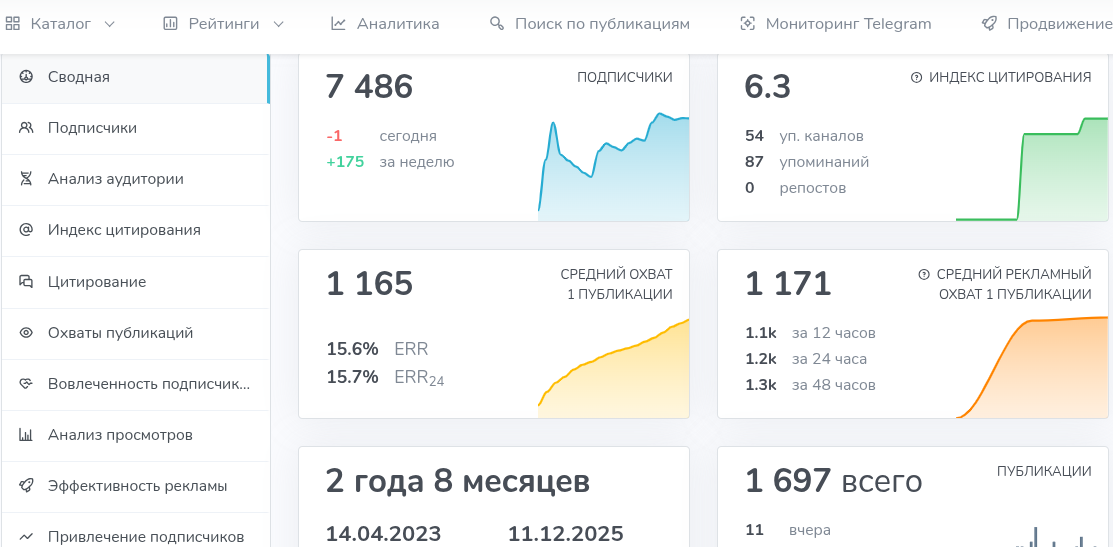The width and height of the screenshot is (1113, 547).
Task: Open Вовлеченность подписчиков sidebar section
Action: pos(148,384)
